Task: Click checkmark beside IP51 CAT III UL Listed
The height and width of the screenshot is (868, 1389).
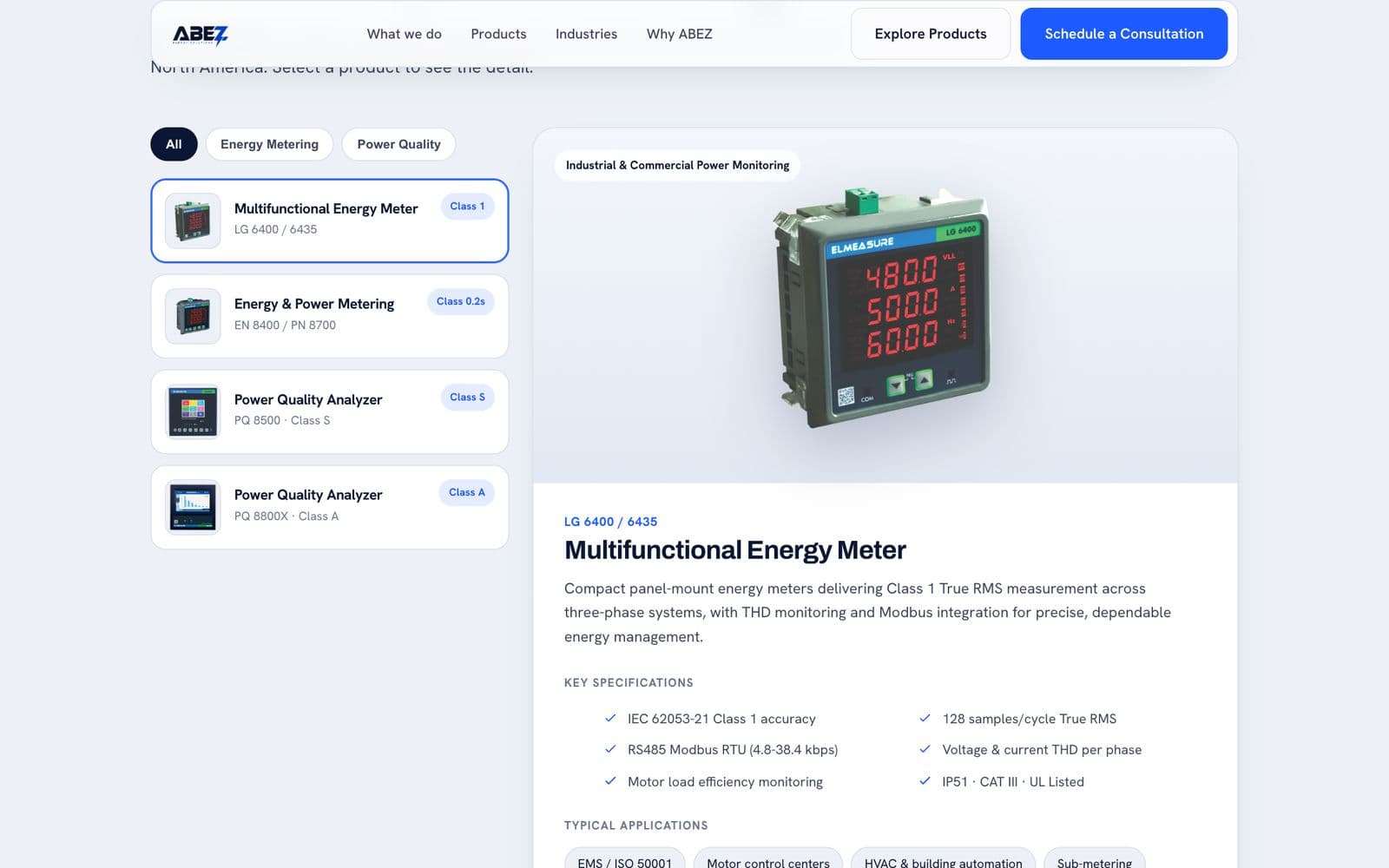Action: pos(925,781)
